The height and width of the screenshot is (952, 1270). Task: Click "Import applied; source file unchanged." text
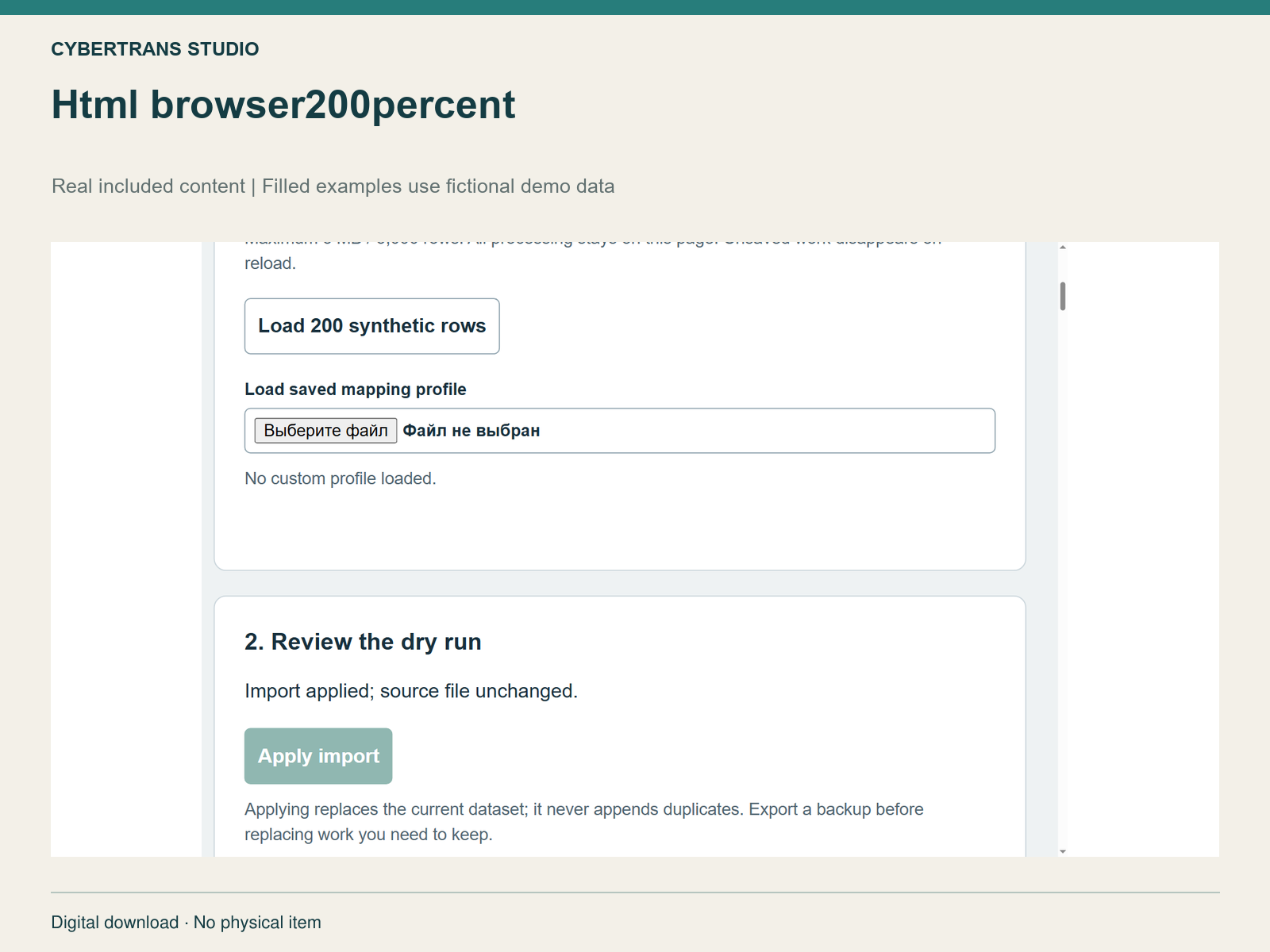(411, 691)
